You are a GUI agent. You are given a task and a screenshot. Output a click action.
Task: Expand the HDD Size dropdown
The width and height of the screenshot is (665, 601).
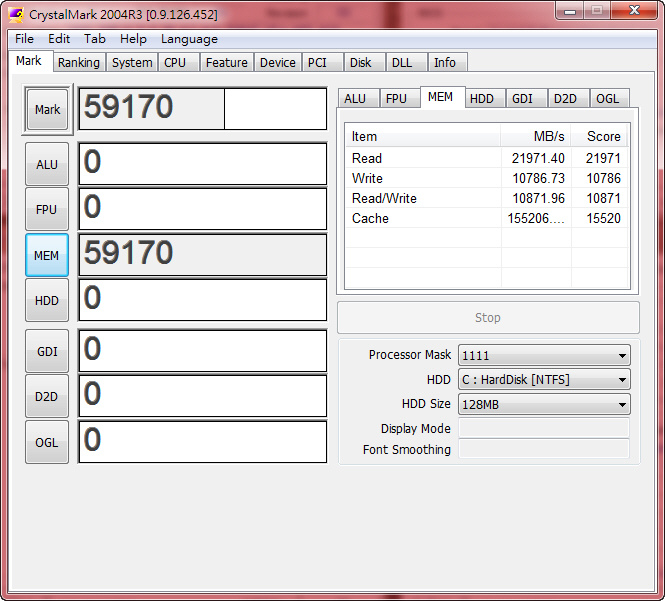[544, 404]
